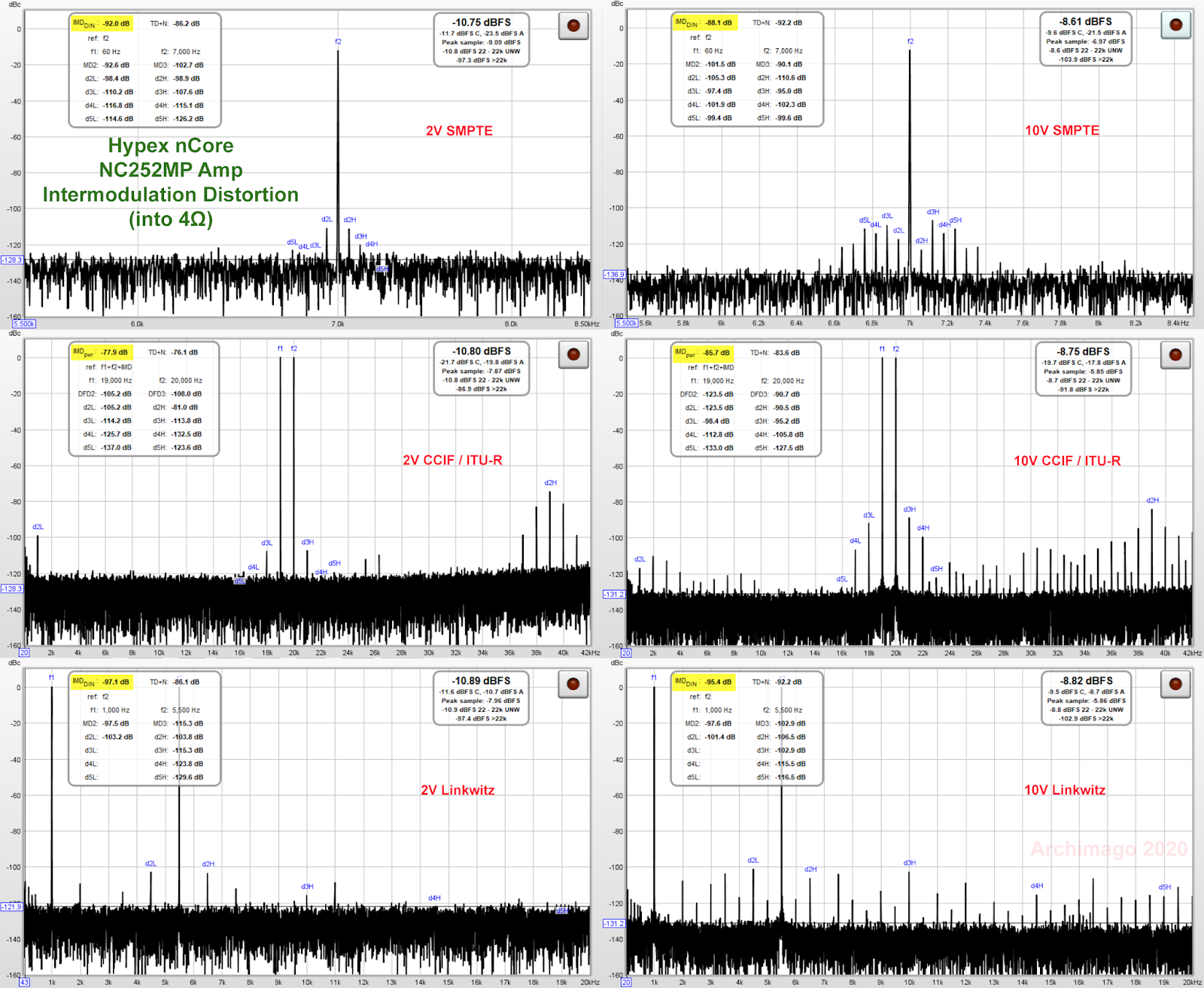
Task: Click the IMD DIN -95.4 dB value in 10V Linkwitz
Action: (x=704, y=682)
